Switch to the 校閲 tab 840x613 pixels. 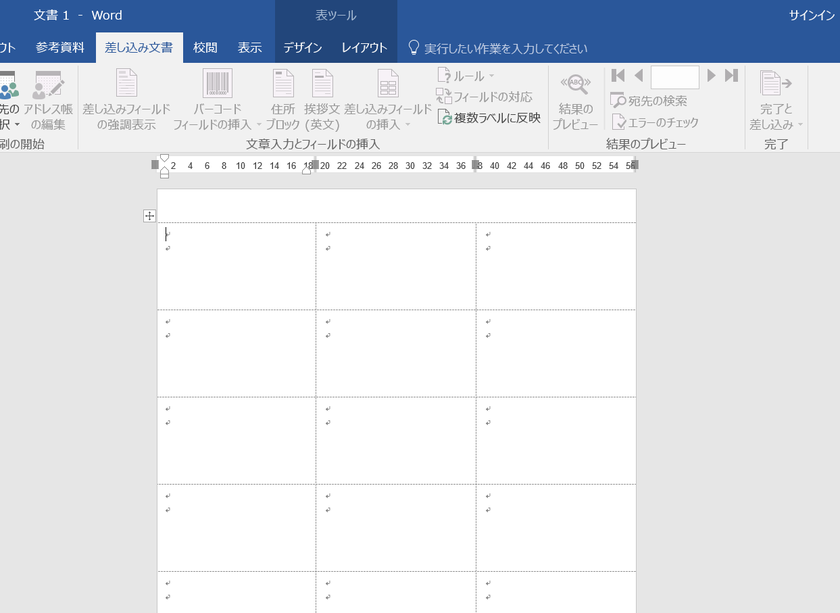(205, 48)
